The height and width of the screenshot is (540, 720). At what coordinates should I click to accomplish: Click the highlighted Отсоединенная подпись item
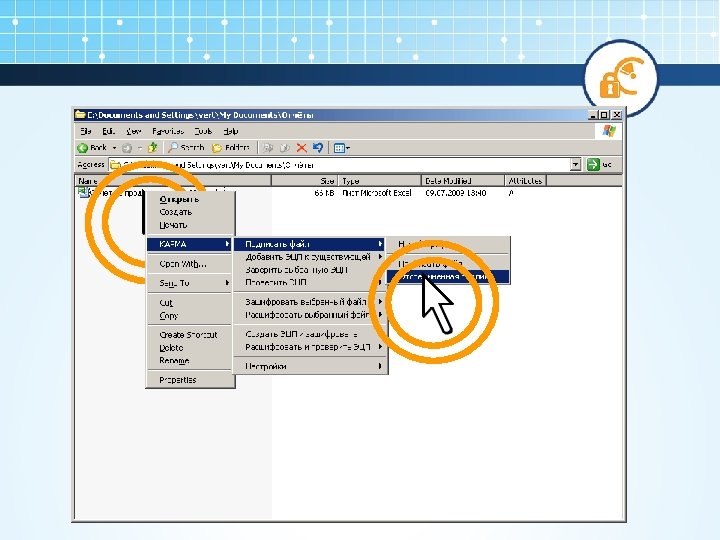click(448, 276)
